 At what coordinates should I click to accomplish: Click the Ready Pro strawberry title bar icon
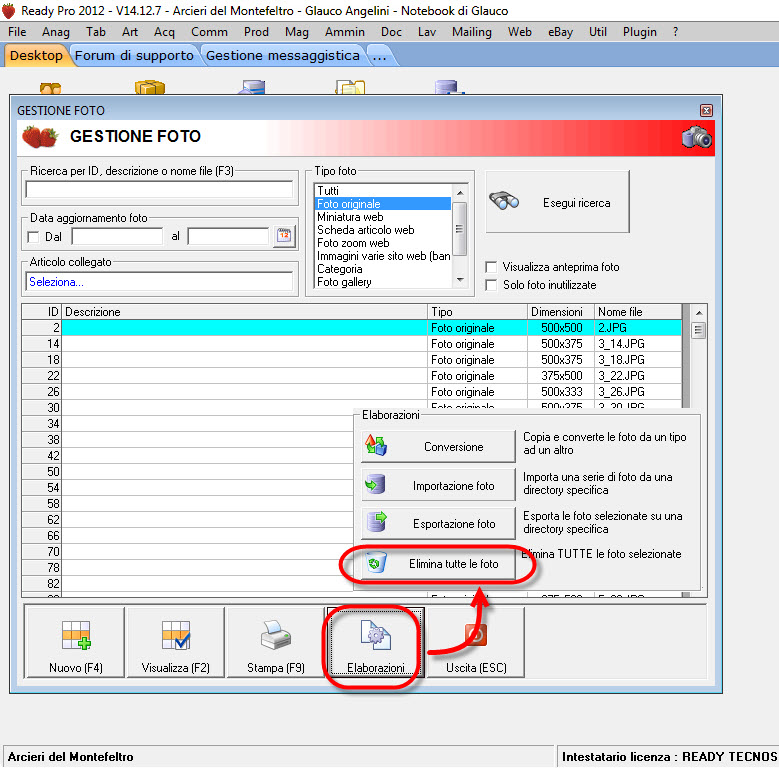click(8, 10)
